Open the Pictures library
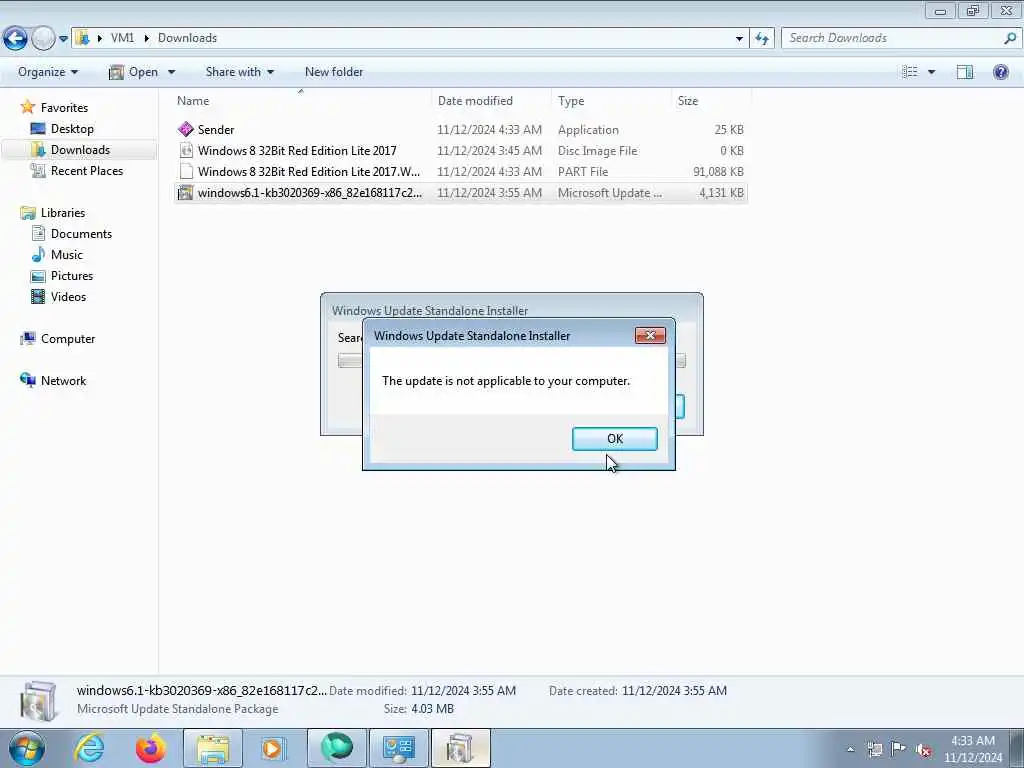This screenshot has height=768, width=1024. (x=72, y=276)
